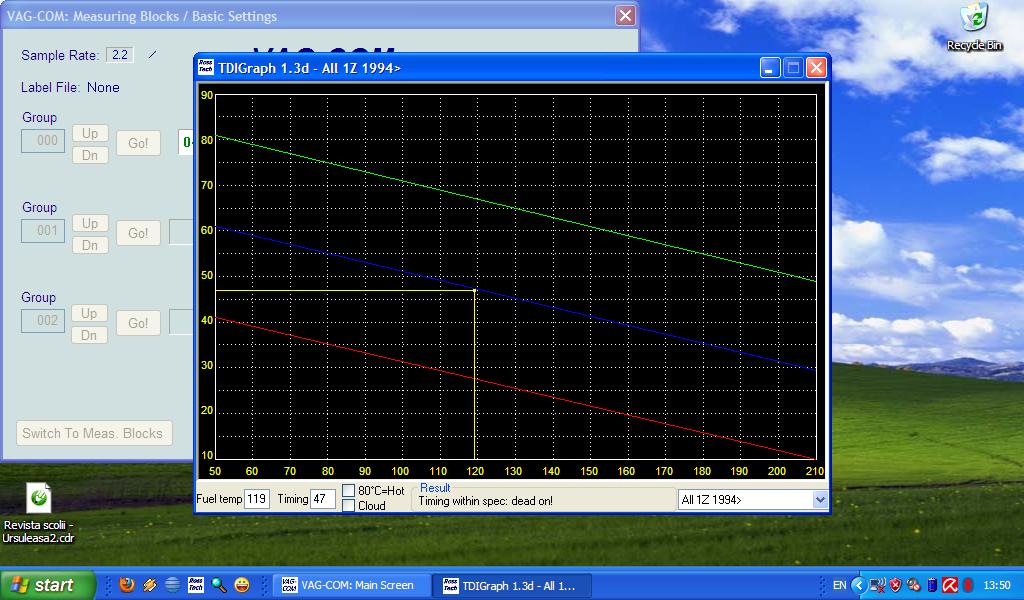Toggle the 80°C=Hot checkbox
Screen dimensions: 1024x600
[x=349, y=490]
